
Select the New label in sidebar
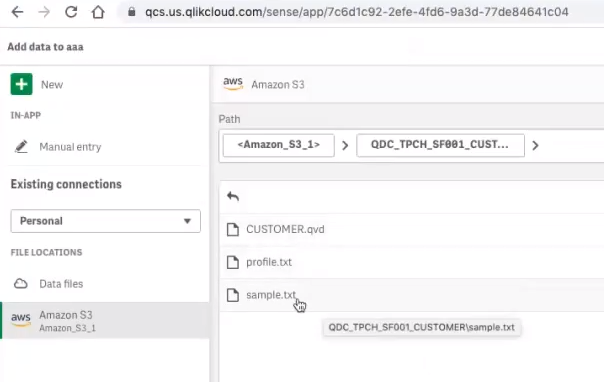tap(52, 85)
